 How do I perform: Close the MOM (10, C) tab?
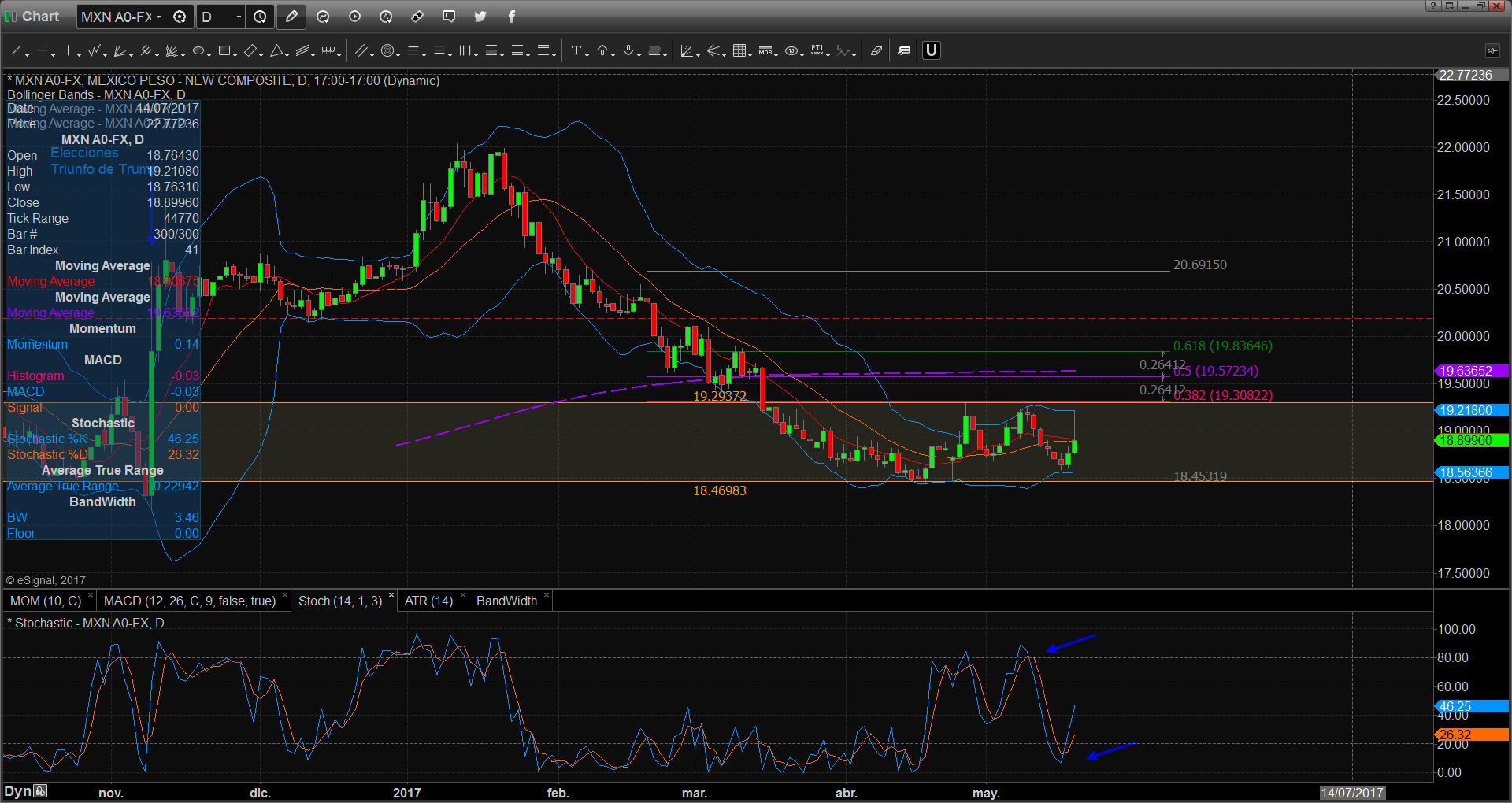91,595
